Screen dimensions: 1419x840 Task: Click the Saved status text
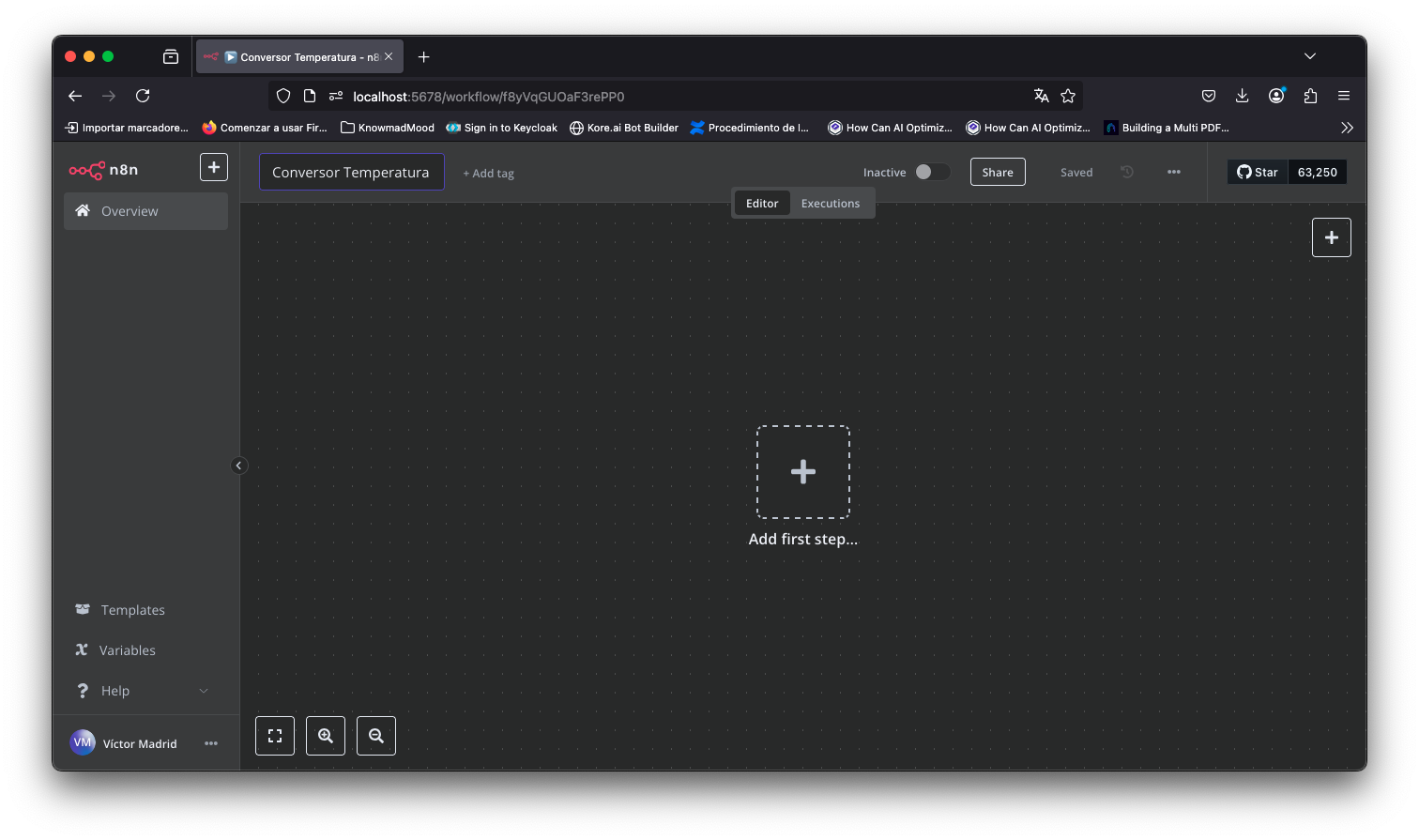(1076, 173)
